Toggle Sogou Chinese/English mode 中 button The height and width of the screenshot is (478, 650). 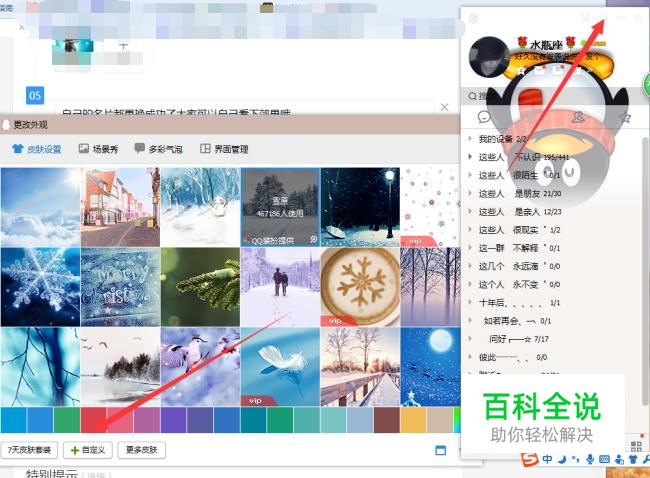(547, 459)
